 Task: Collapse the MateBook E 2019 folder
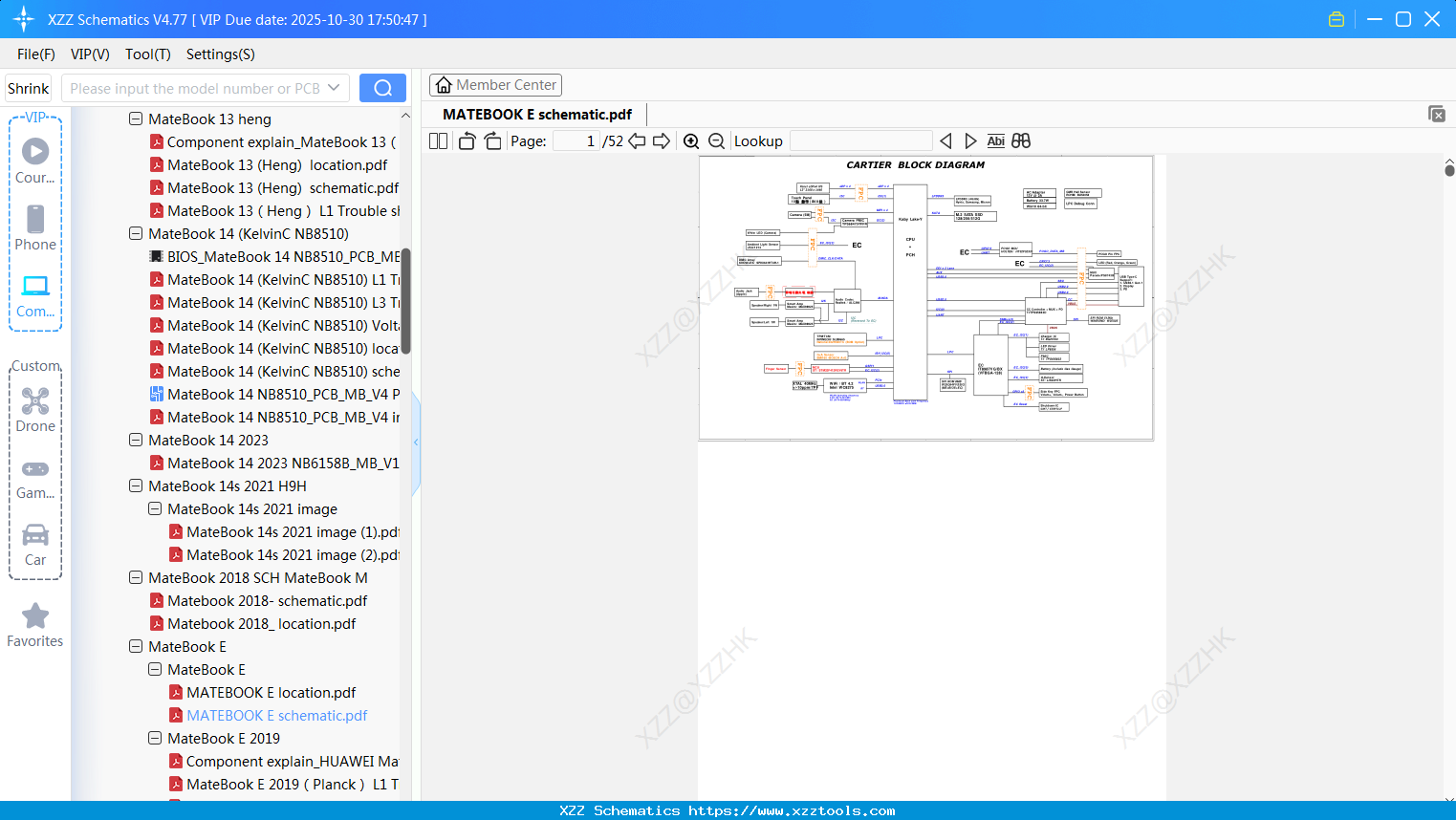pos(155,738)
